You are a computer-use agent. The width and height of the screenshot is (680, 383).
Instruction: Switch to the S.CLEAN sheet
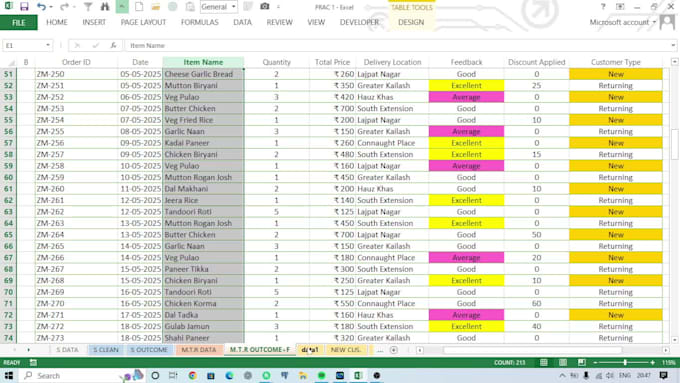pos(106,350)
